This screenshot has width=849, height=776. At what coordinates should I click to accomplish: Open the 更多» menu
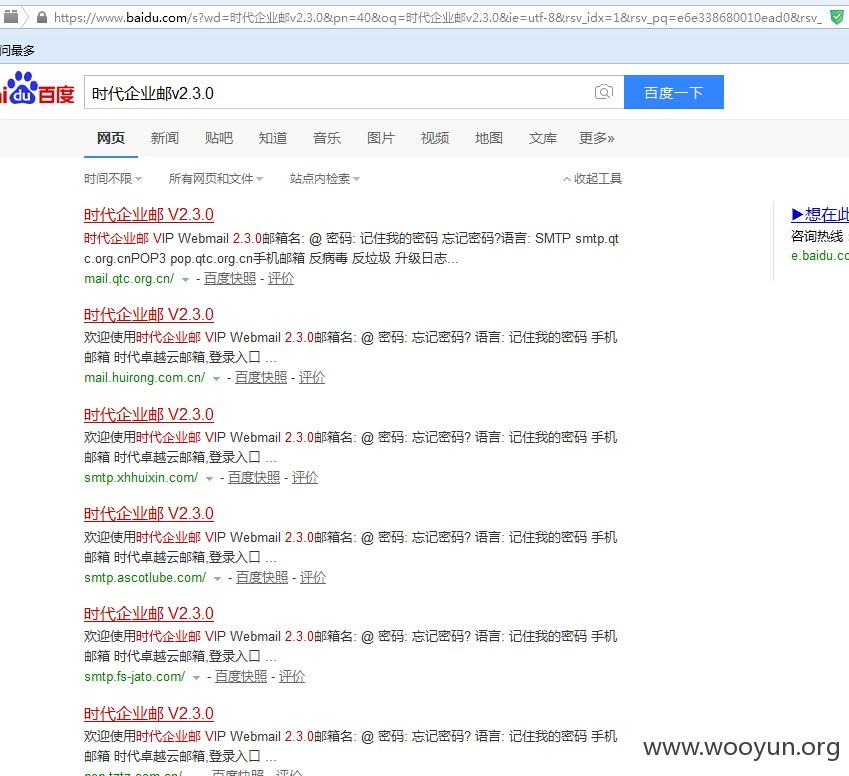[x=597, y=138]
